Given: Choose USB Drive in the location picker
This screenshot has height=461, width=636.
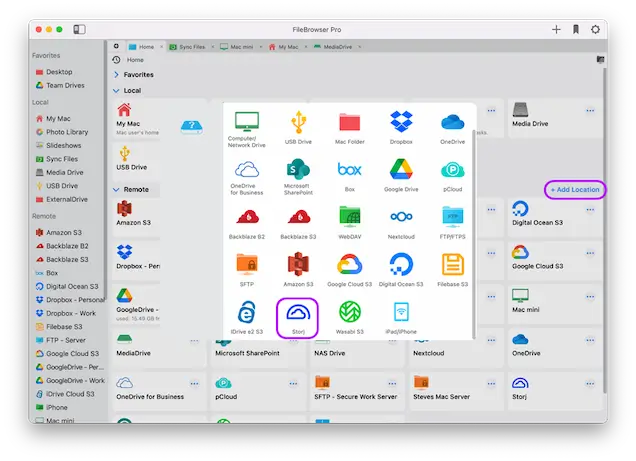Looking at the screenshot, I should tap(298, 127).
